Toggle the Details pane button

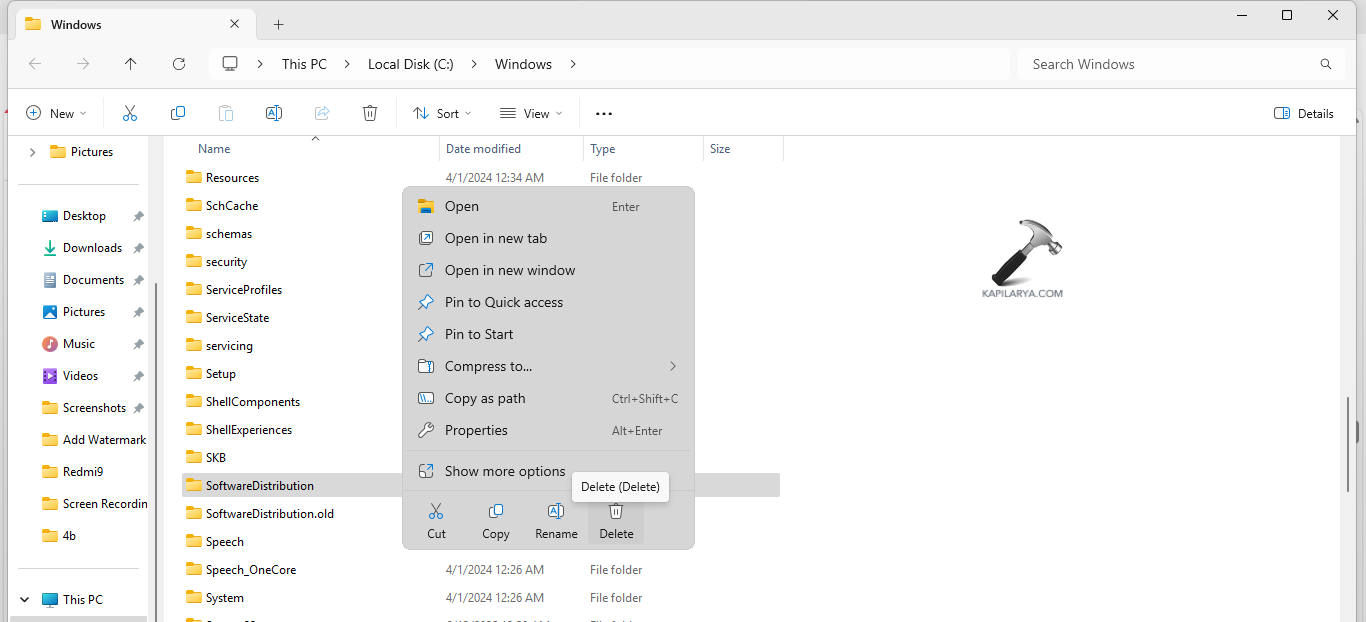tap(1303, 113)
